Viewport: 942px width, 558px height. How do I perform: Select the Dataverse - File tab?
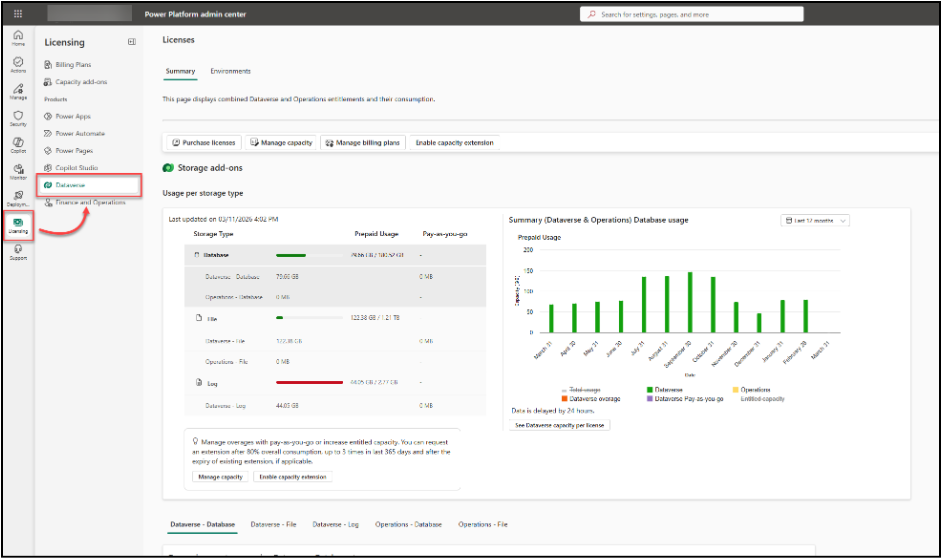click(273, 524)
